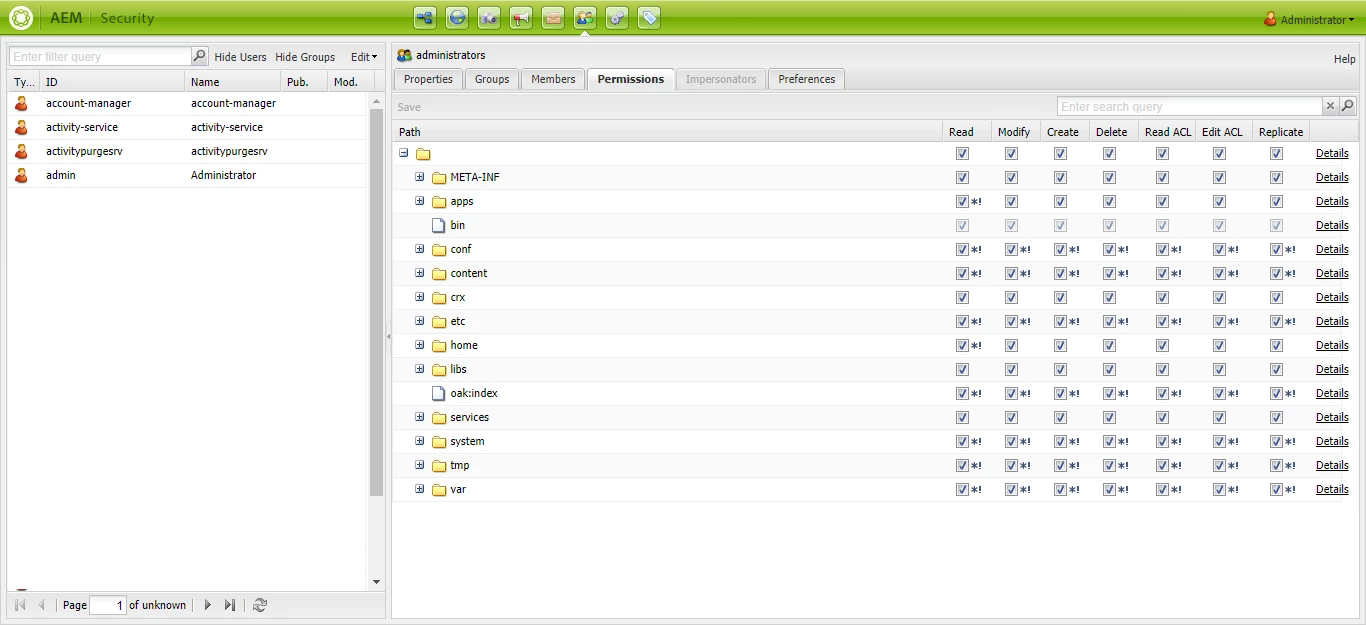This screenshot has height=625, width=1366.
Task: Click the Enter filter query field
Action: [100, 56]
